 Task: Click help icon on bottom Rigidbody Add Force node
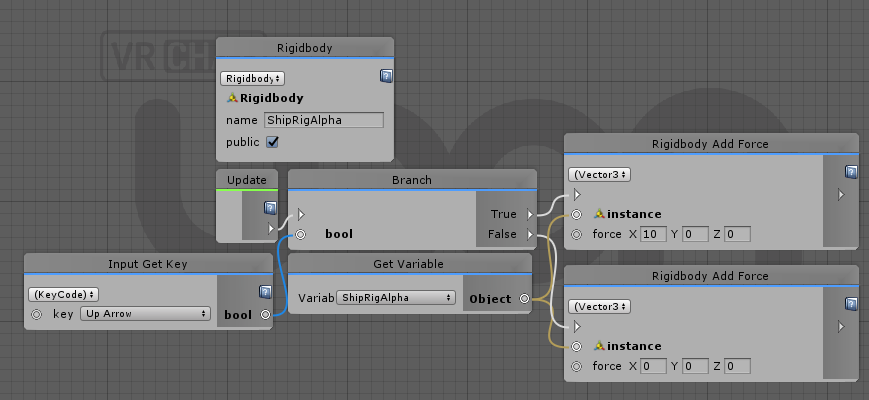coord(851,304)
